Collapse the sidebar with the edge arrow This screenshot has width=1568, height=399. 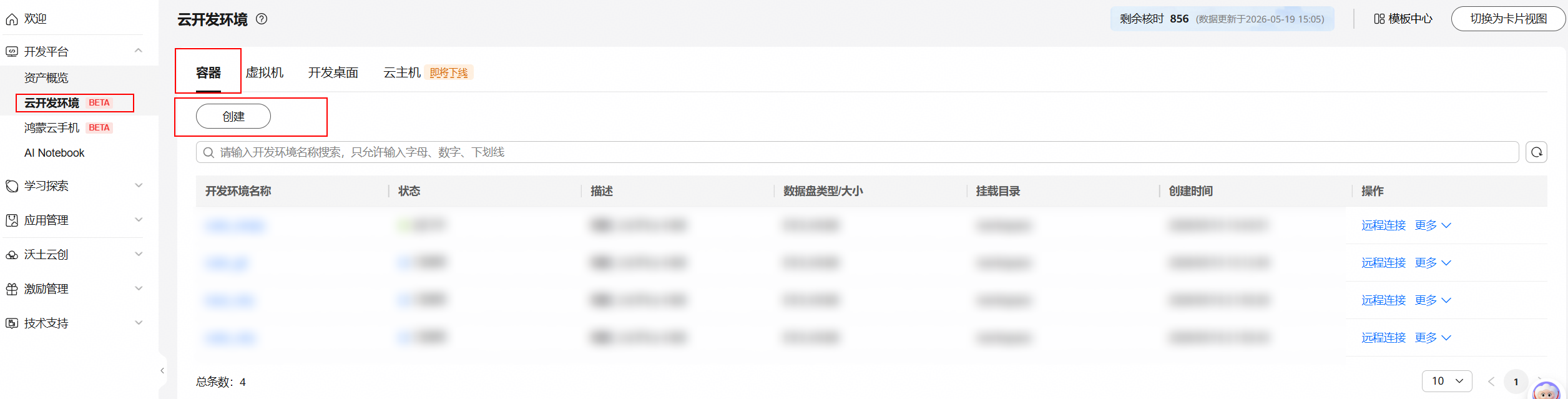tap(162, 371)
